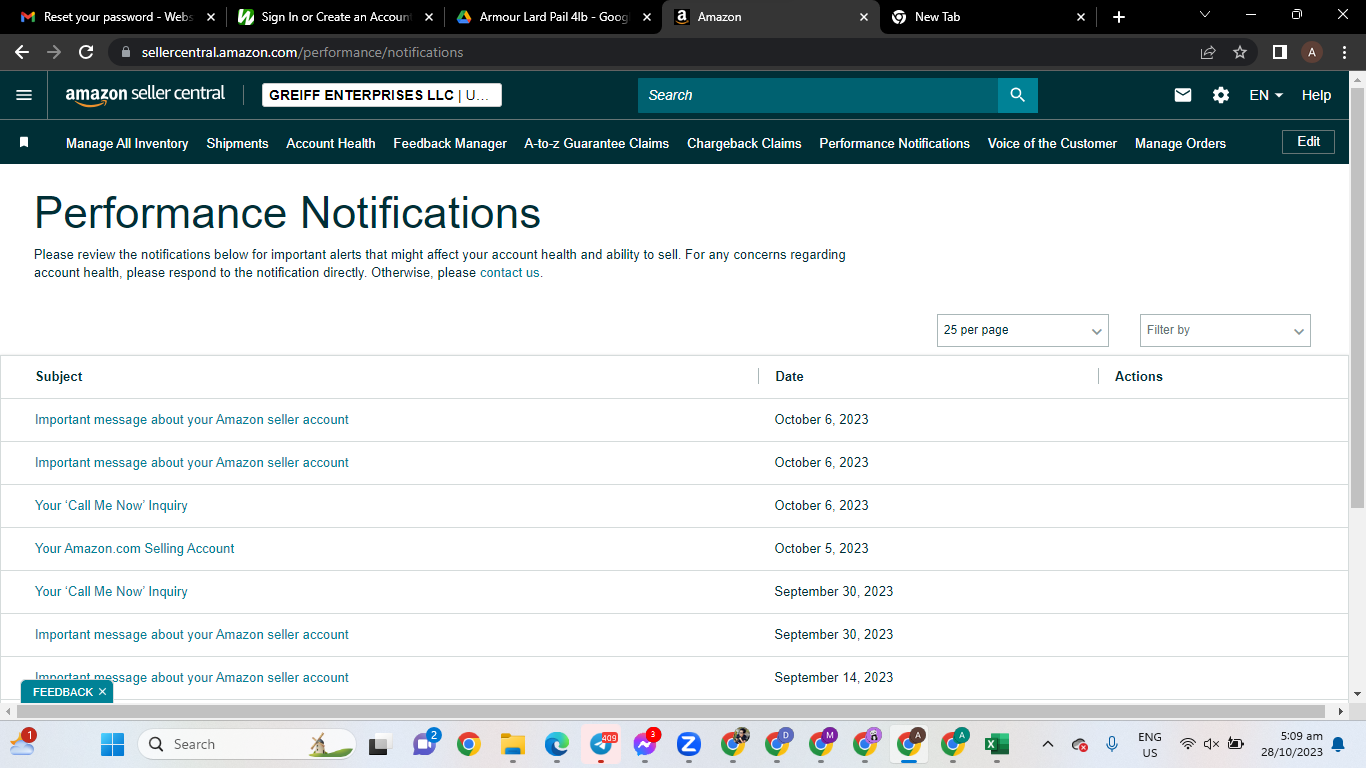Click the Amazon Seller Central logo
The width and height of the screenshot is (1366, 768).
146,95
